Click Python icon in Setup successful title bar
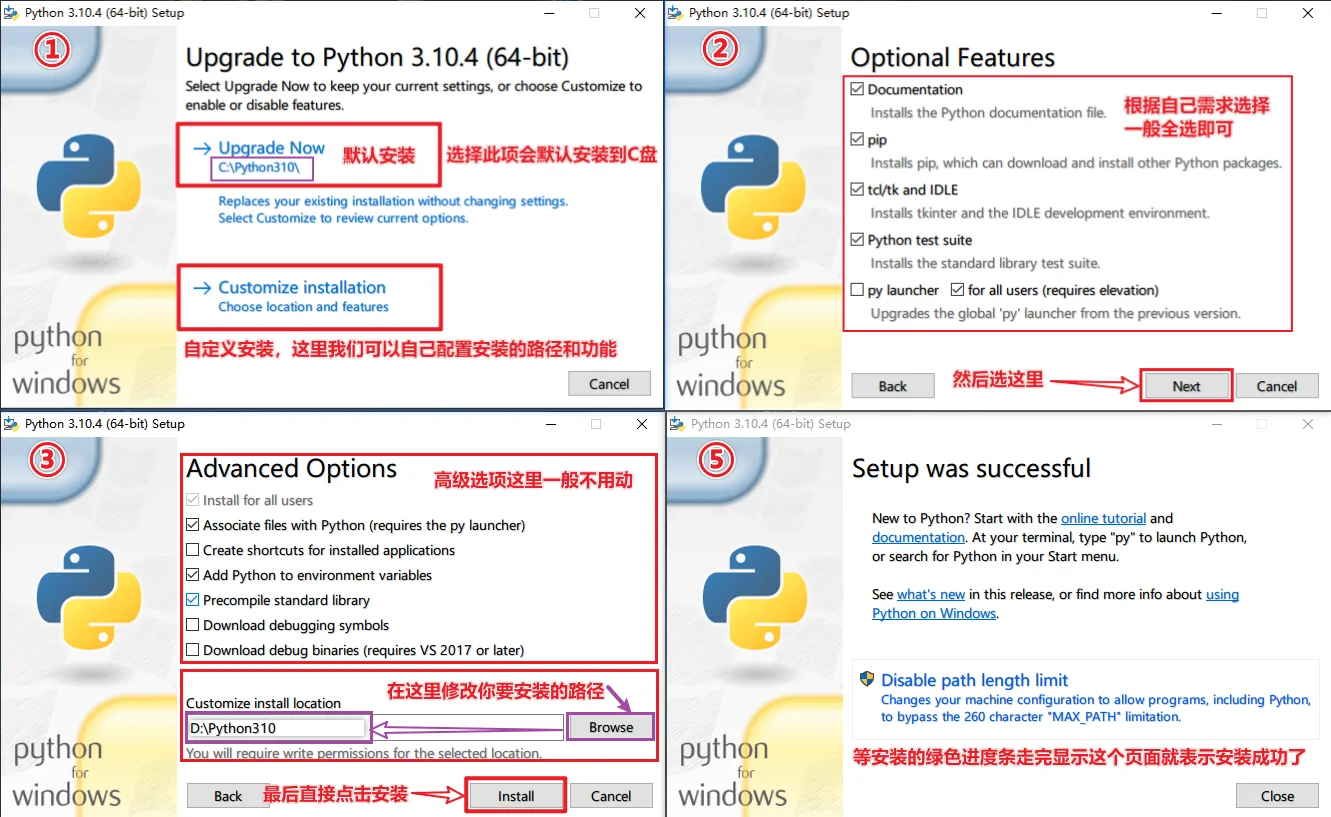This screenshot has height=817, width=1331. 677,423
